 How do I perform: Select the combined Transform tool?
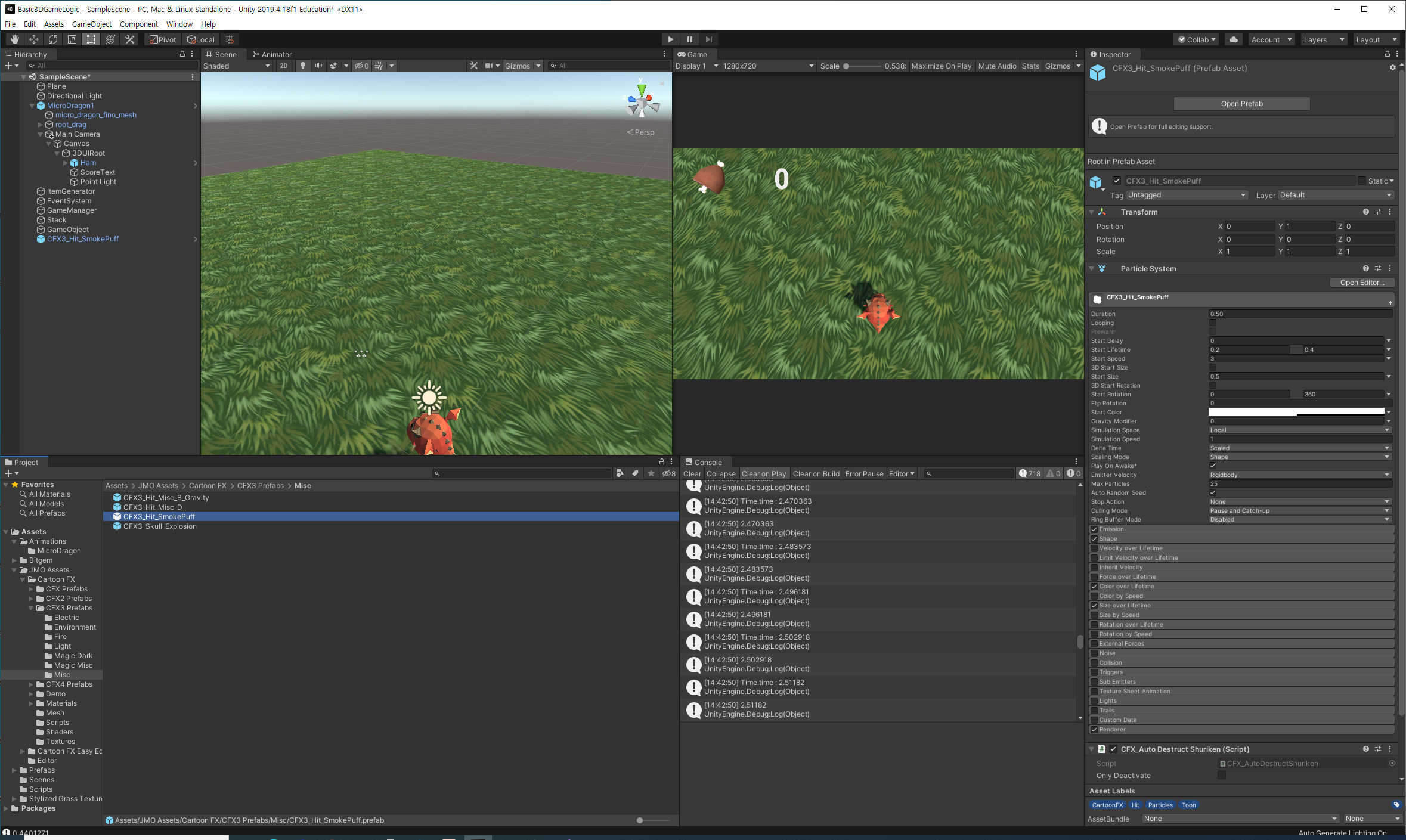pyautogui.click(x=110, y=39)
